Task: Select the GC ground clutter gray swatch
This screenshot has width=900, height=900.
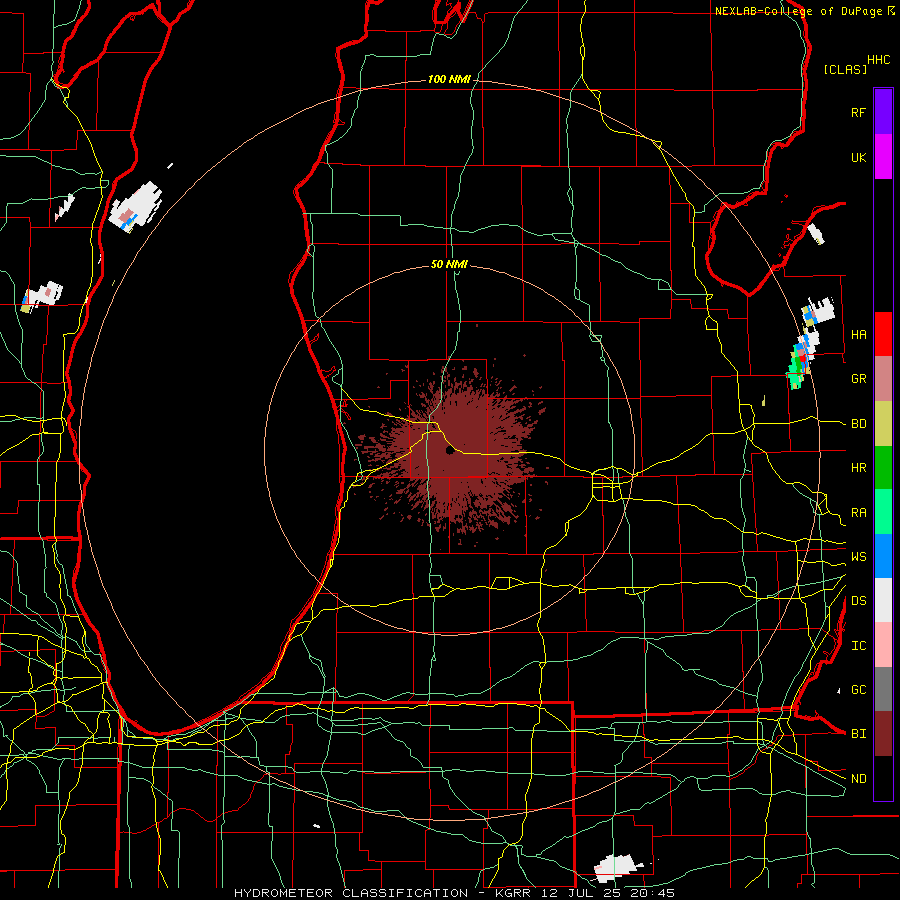Action: 883,689
